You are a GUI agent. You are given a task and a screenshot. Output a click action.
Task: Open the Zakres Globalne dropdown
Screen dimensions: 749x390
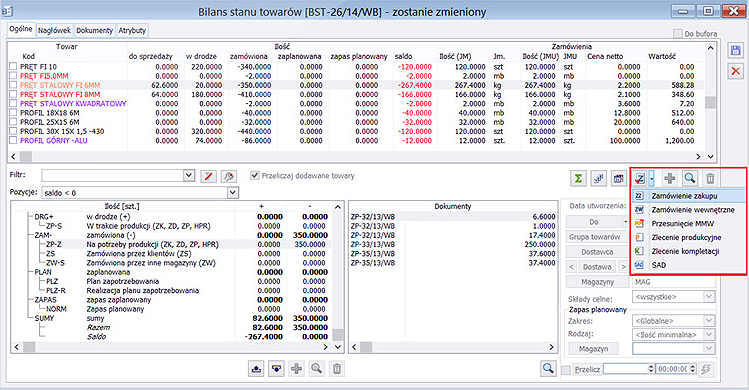708,321
